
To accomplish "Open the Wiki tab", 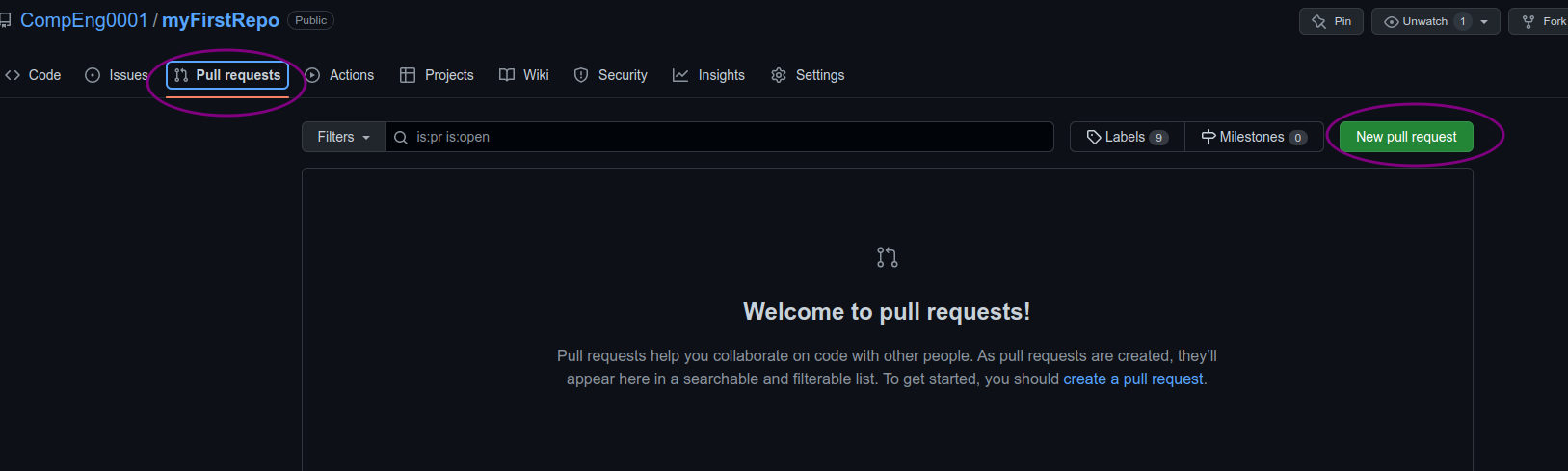I will pos(524,75).
